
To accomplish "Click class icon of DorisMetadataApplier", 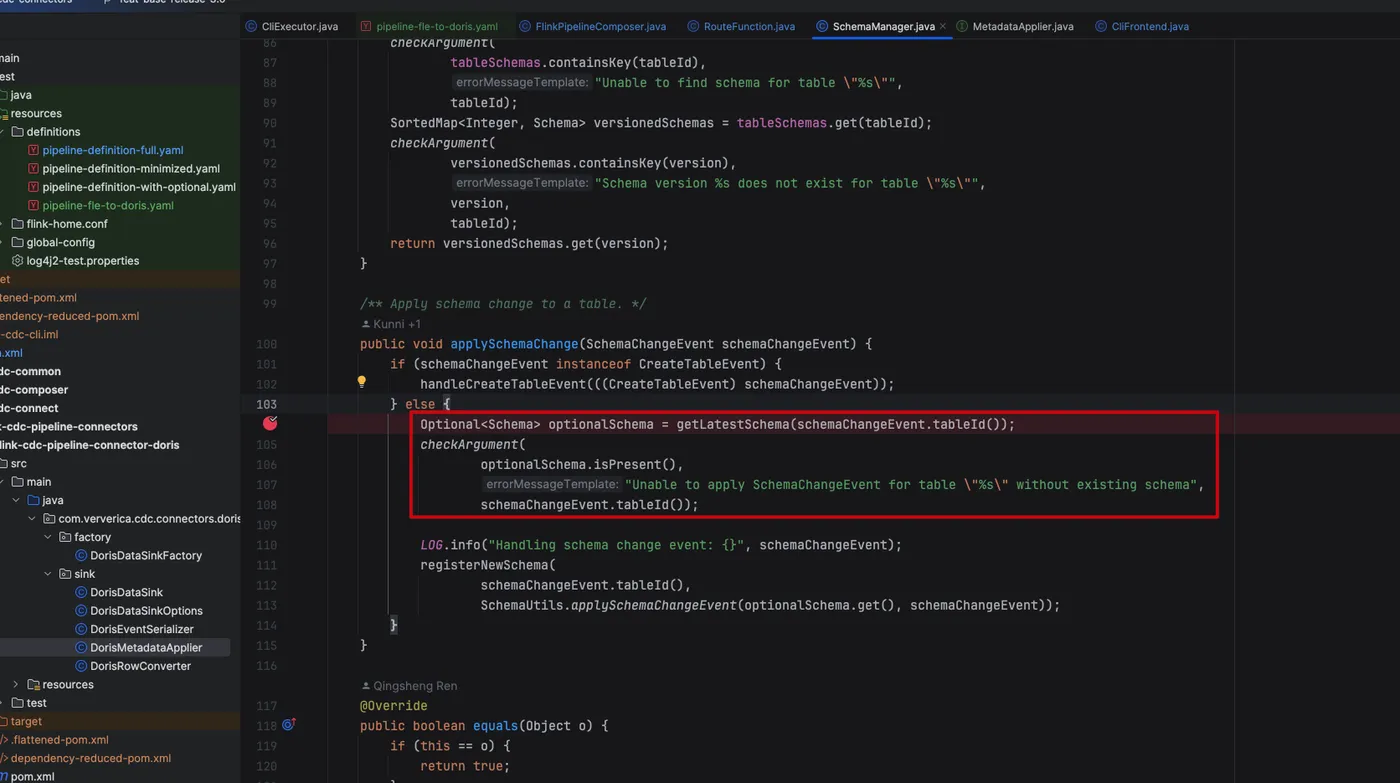I will (x=81, y=647).
